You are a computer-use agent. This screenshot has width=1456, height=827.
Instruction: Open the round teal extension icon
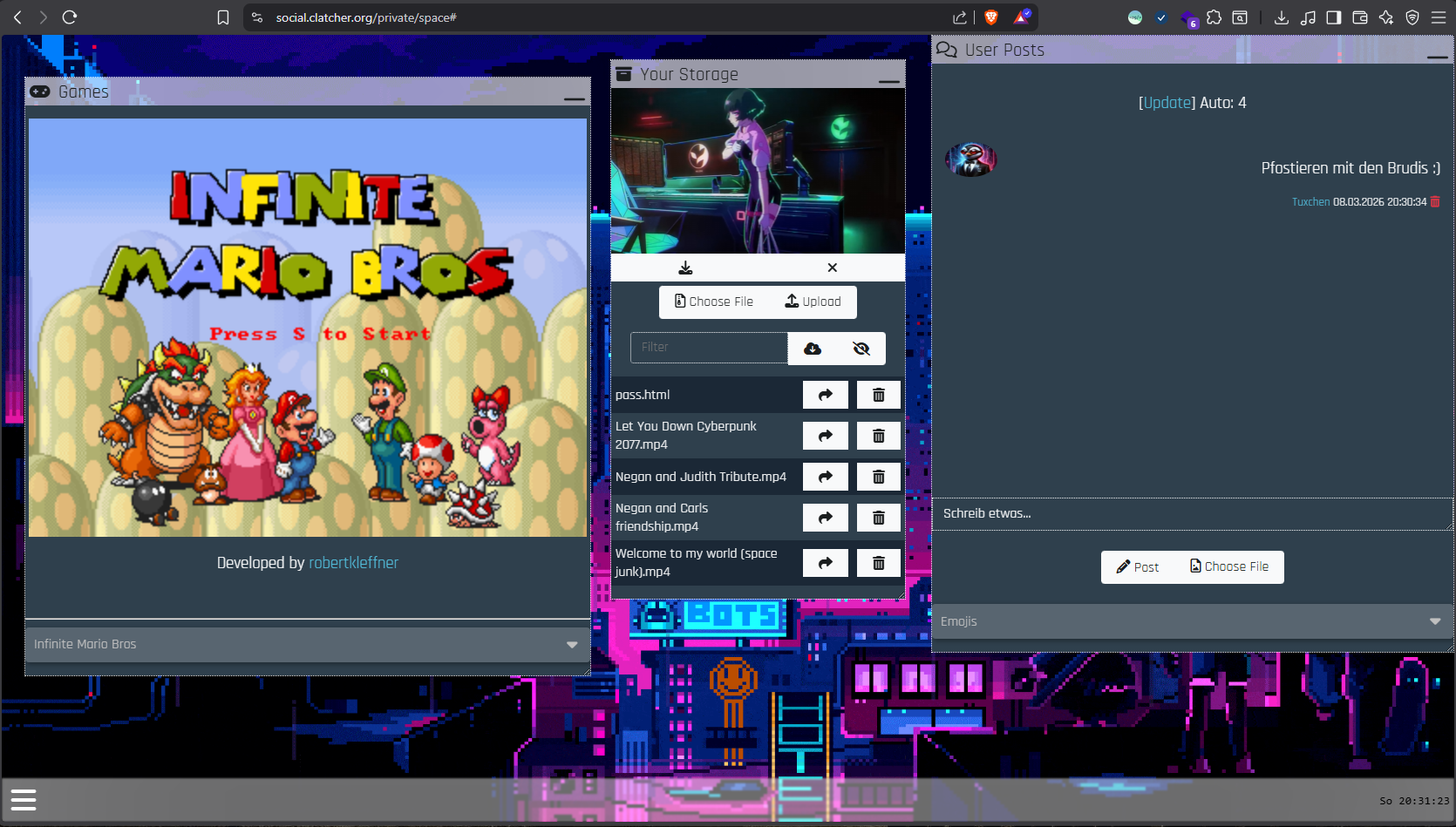[1135, 17]
